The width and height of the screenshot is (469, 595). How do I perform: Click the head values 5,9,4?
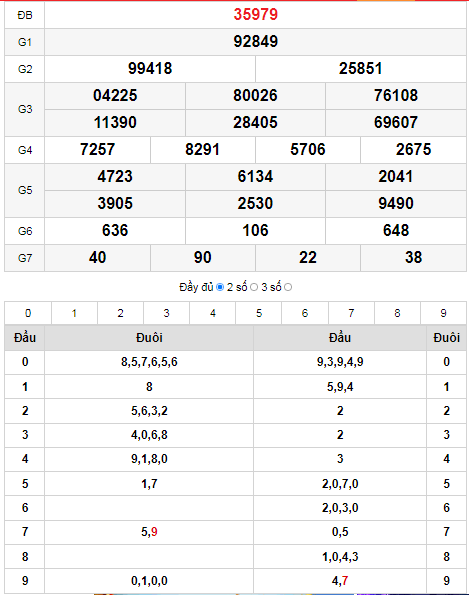tap(340, 387)
